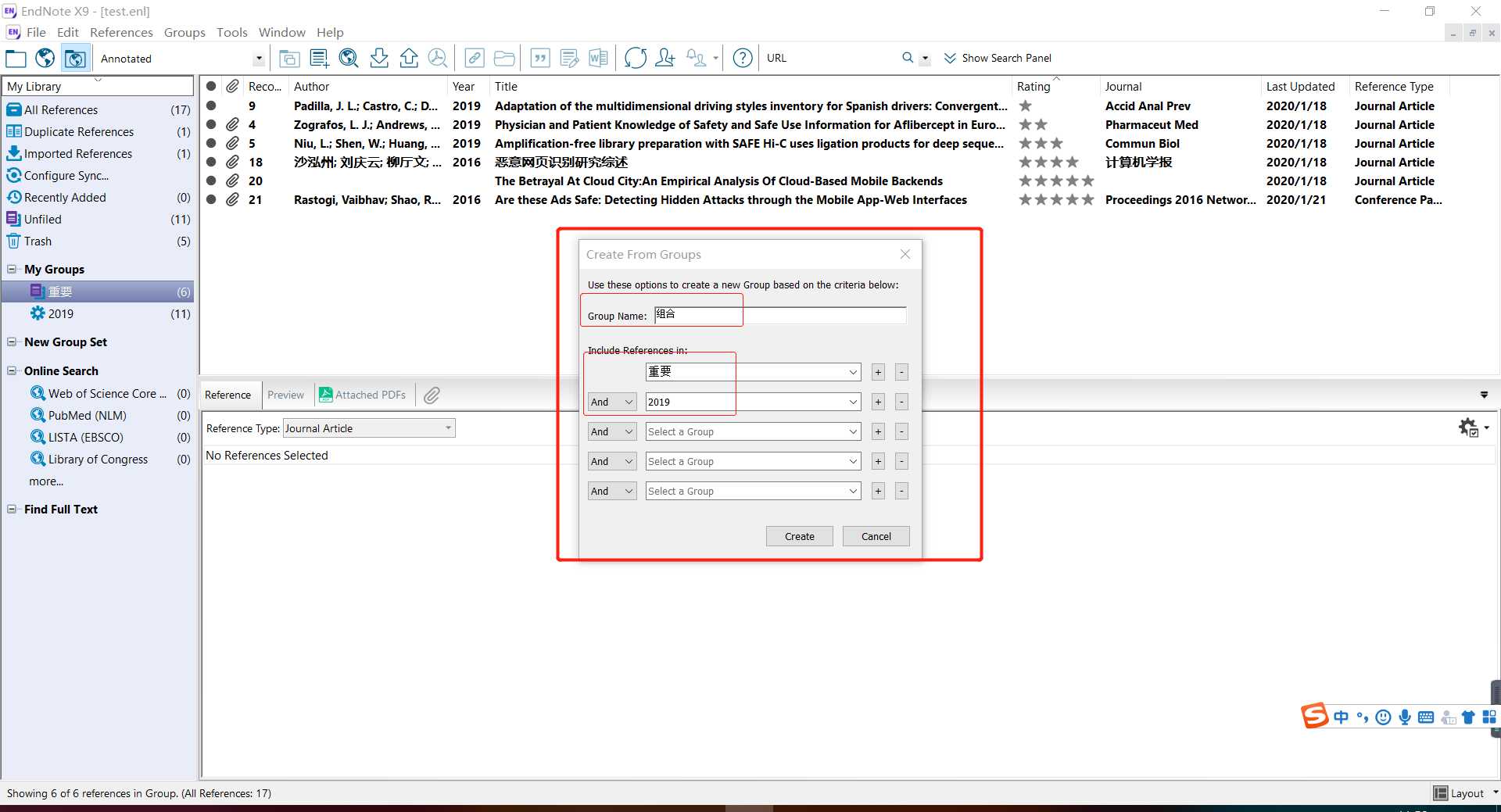Select the Trash item in My Library
Image resolution: width=1501 pixels, height=812 pixels.
click(98, 241)
